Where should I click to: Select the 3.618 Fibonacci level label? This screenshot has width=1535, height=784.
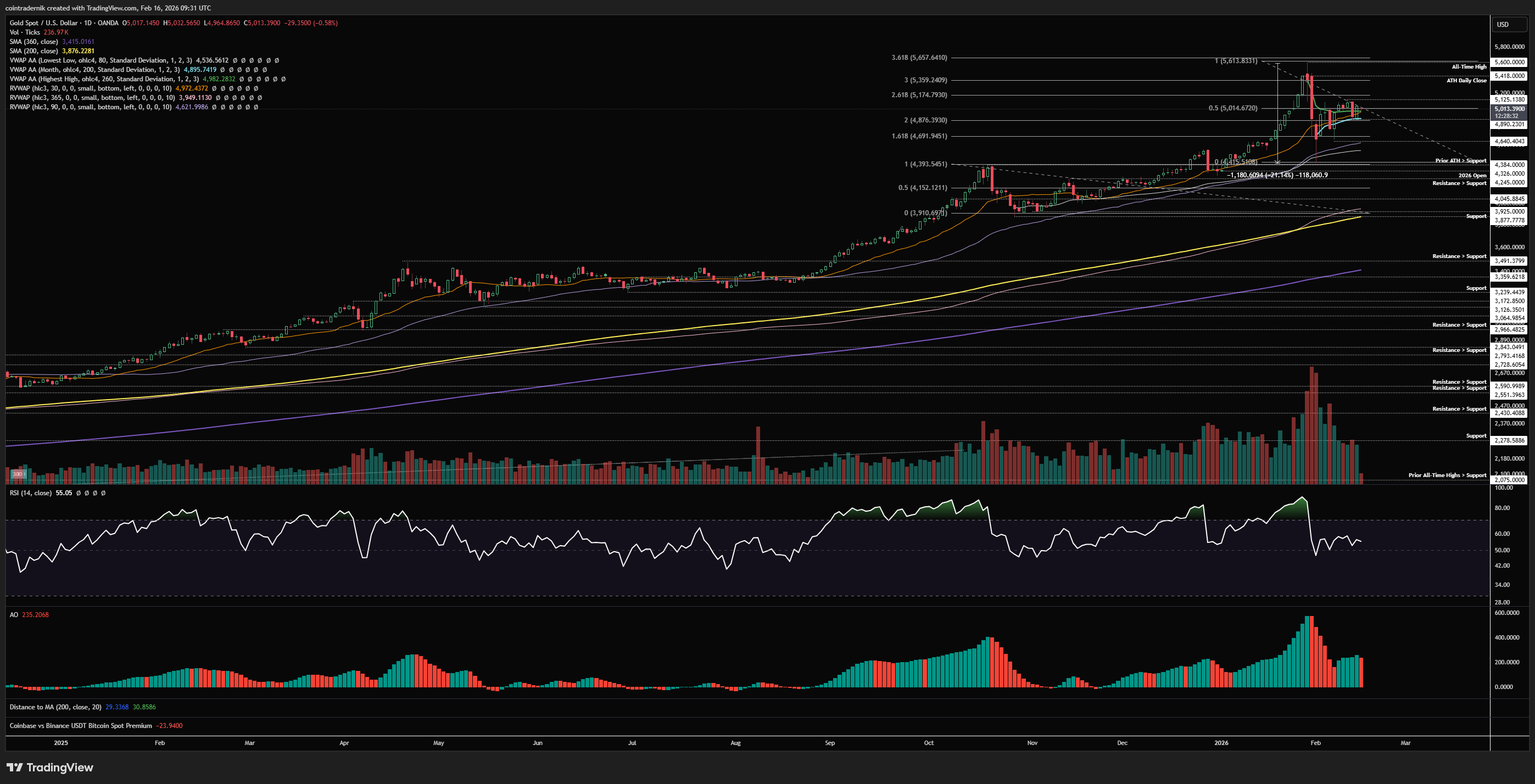coord(918,58)
